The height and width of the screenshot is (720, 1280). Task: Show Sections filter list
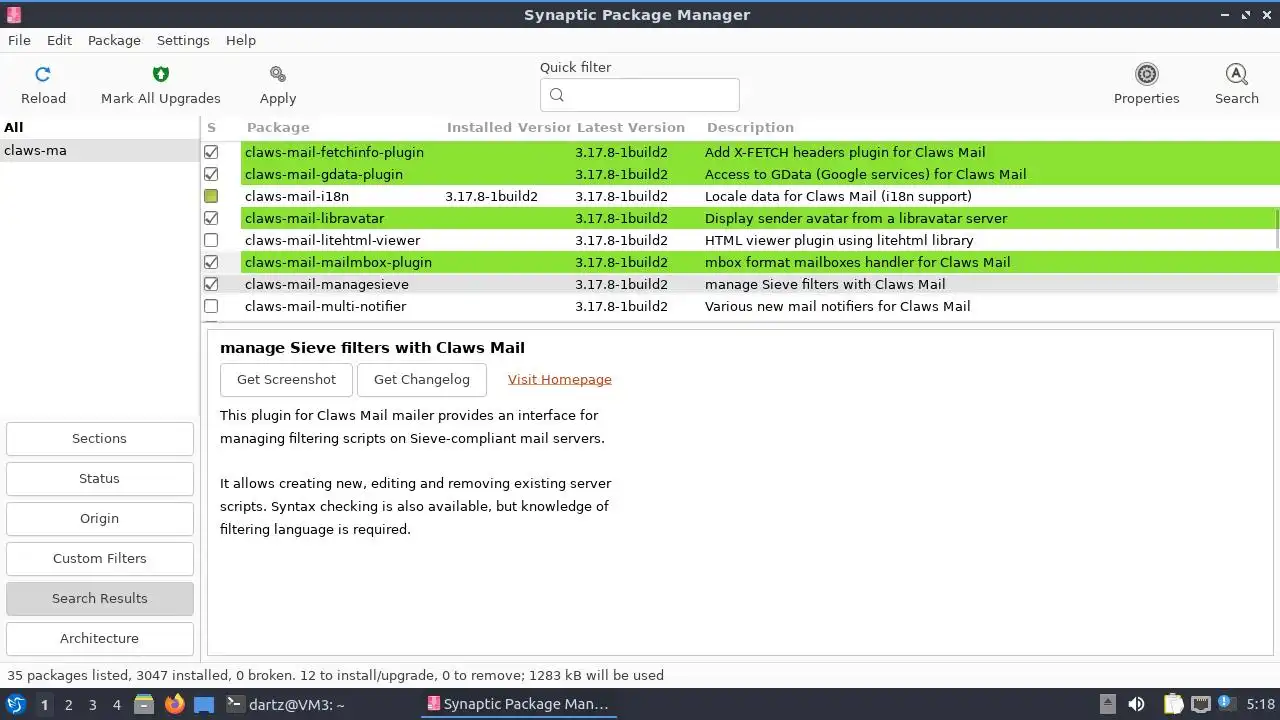point(99,438)
